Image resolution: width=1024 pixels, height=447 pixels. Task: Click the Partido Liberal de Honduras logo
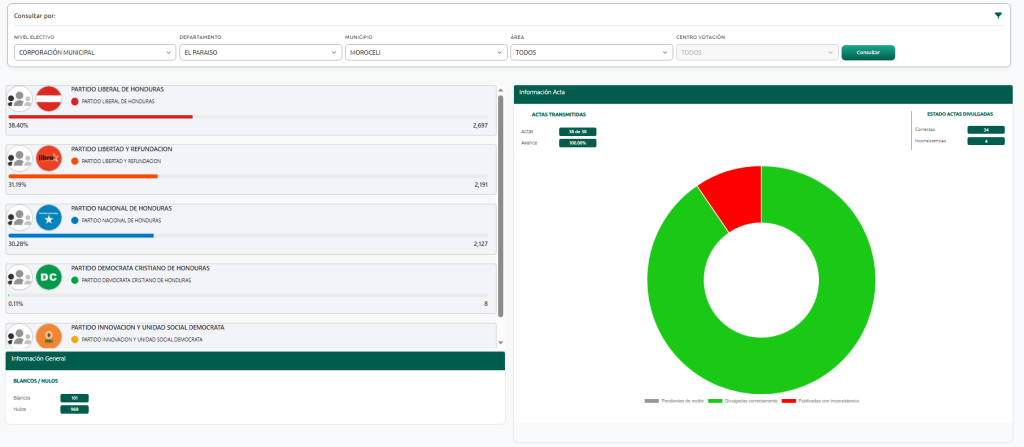point(49,100)
